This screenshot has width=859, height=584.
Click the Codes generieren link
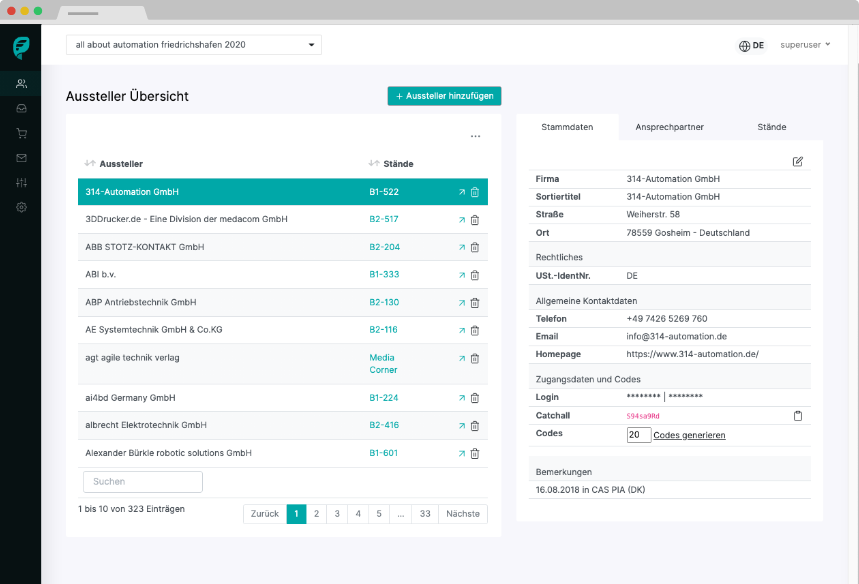689,435
